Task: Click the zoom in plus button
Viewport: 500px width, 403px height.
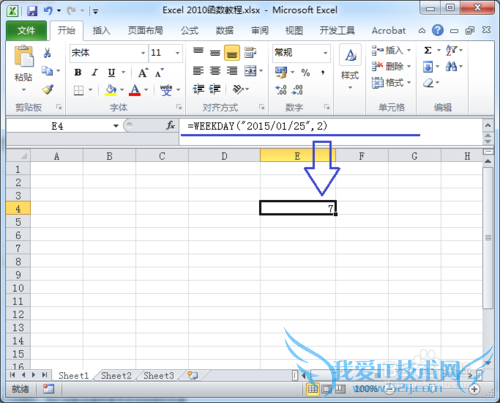Action: click(474, 389)
